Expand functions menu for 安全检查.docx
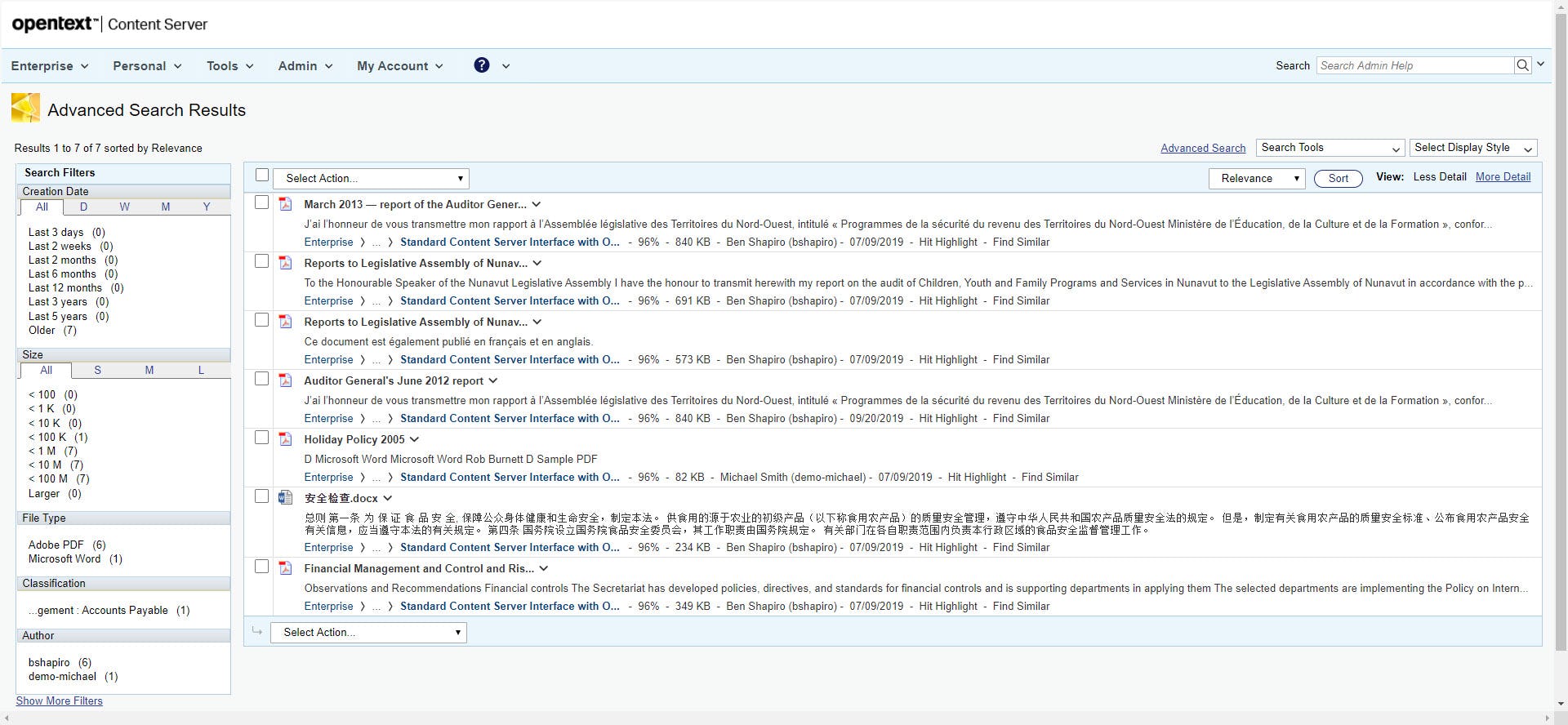 [x=387, y=499]
